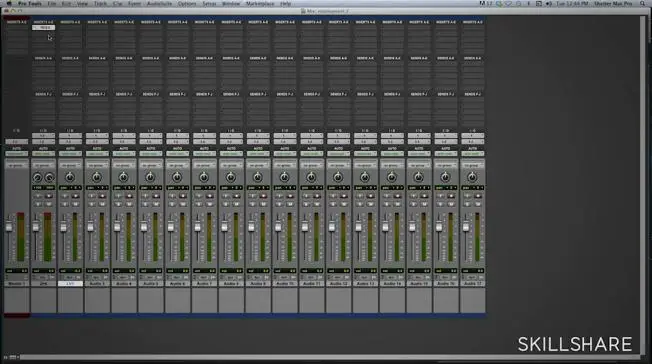Open the Options menu
652x364 pixels.
[187, 3]
